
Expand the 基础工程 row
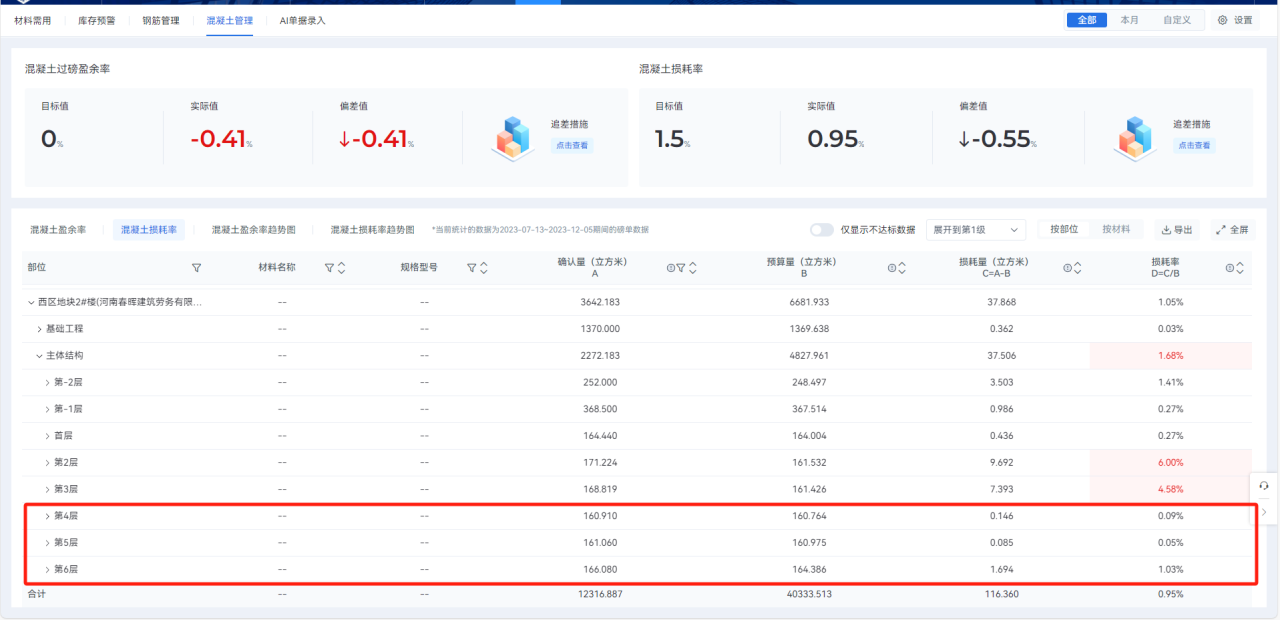point(39,329)
